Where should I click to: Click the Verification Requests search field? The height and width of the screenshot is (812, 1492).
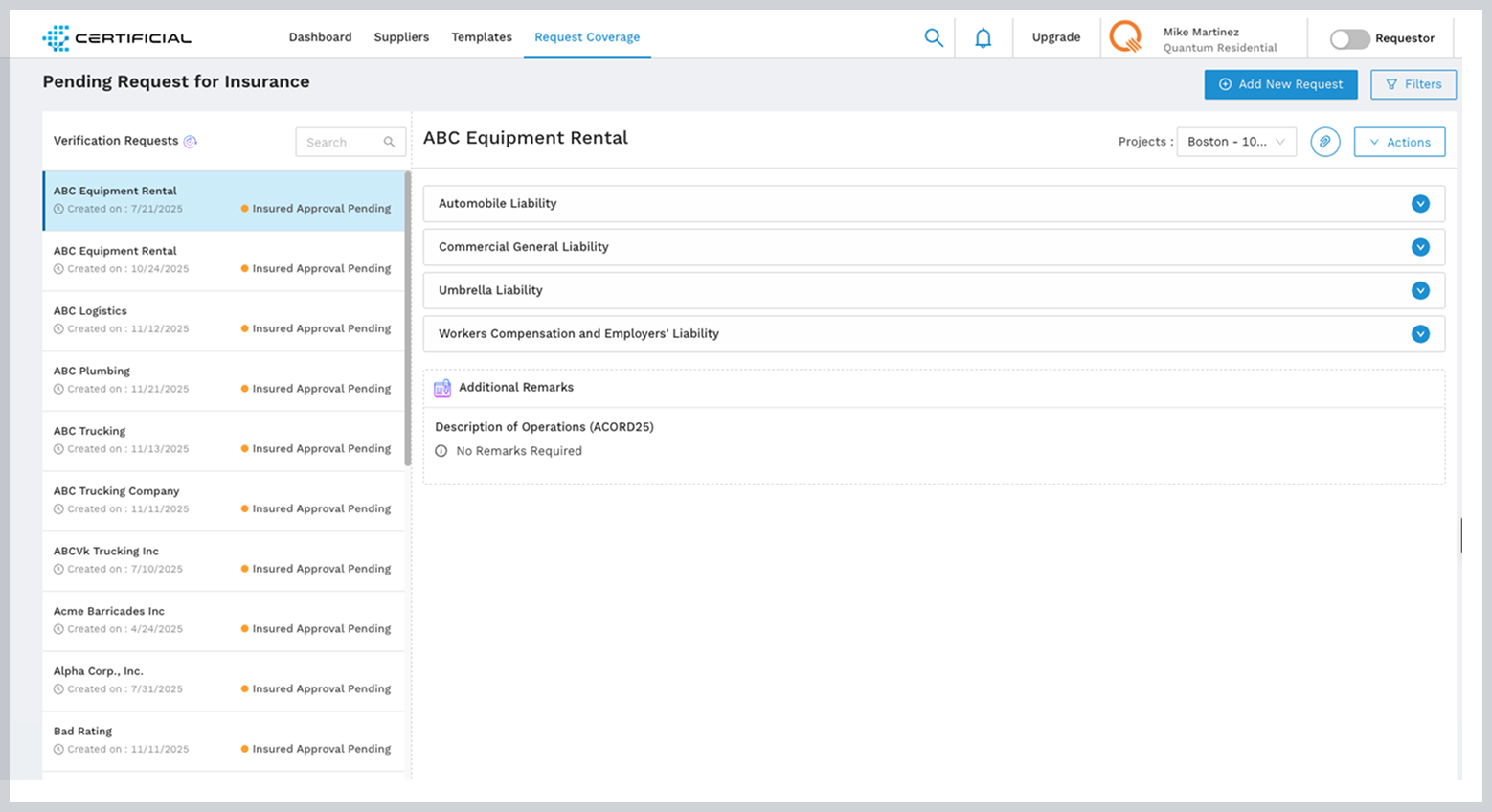(350, 142)
